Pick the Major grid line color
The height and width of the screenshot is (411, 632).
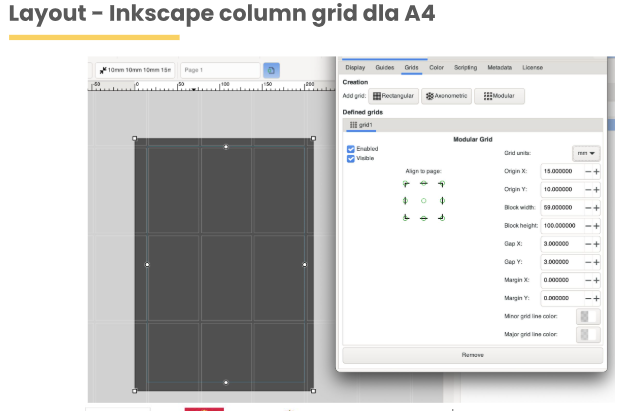588,335
